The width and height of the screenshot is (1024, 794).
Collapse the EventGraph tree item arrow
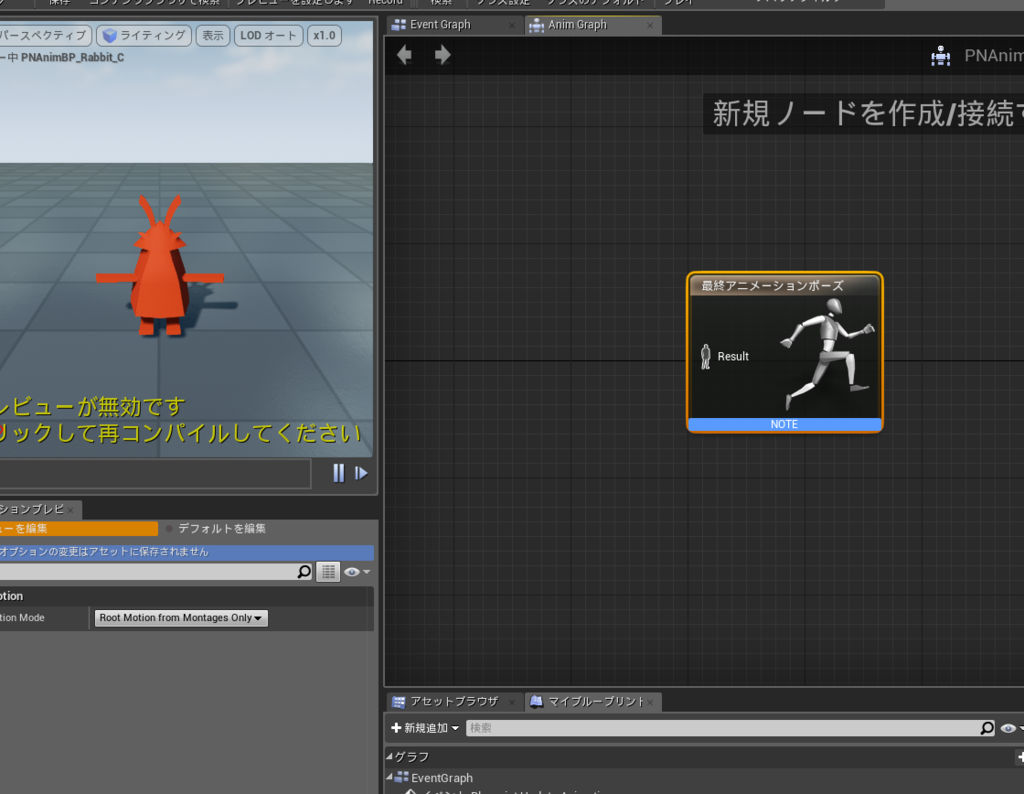[389, 778]
